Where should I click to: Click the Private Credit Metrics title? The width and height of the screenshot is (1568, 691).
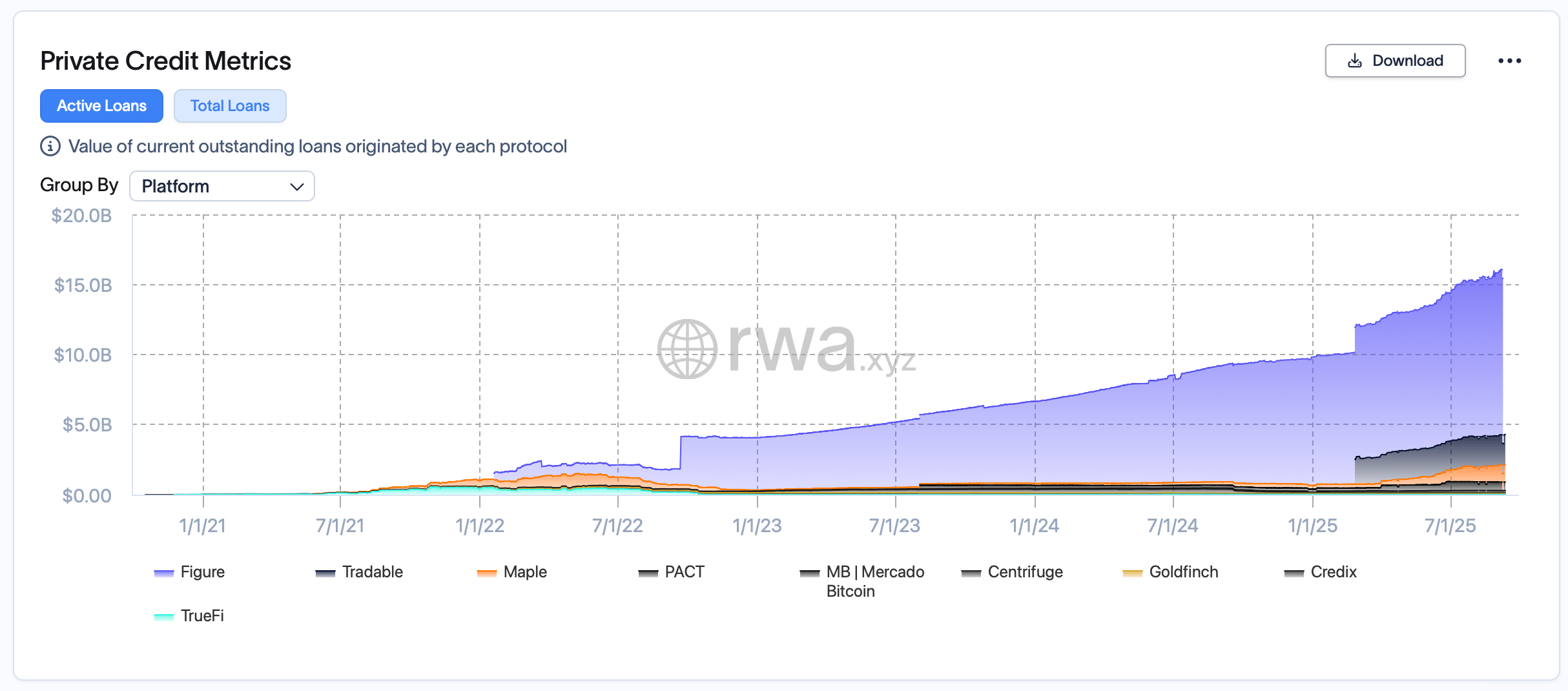pos(165,61)
